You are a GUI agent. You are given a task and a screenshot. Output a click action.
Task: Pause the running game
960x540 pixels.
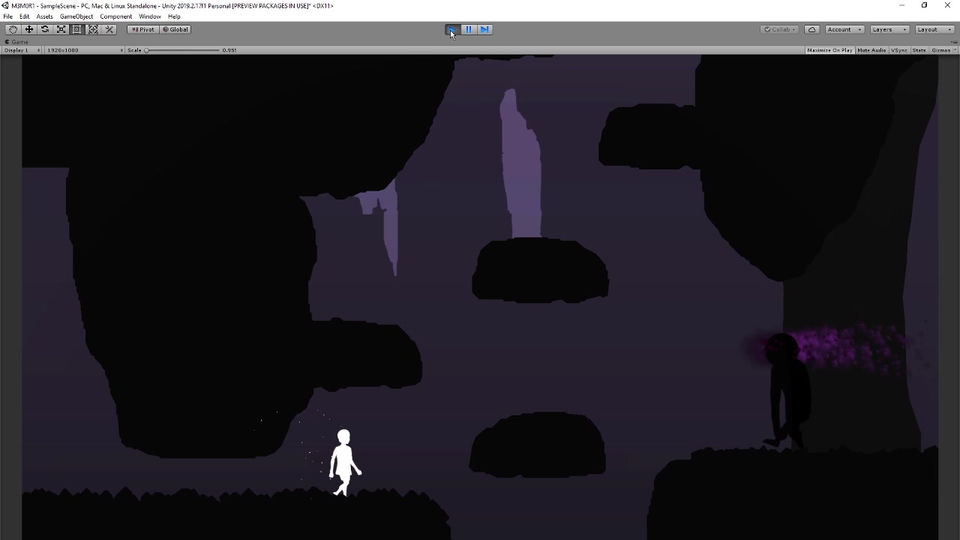coord(468,29)
